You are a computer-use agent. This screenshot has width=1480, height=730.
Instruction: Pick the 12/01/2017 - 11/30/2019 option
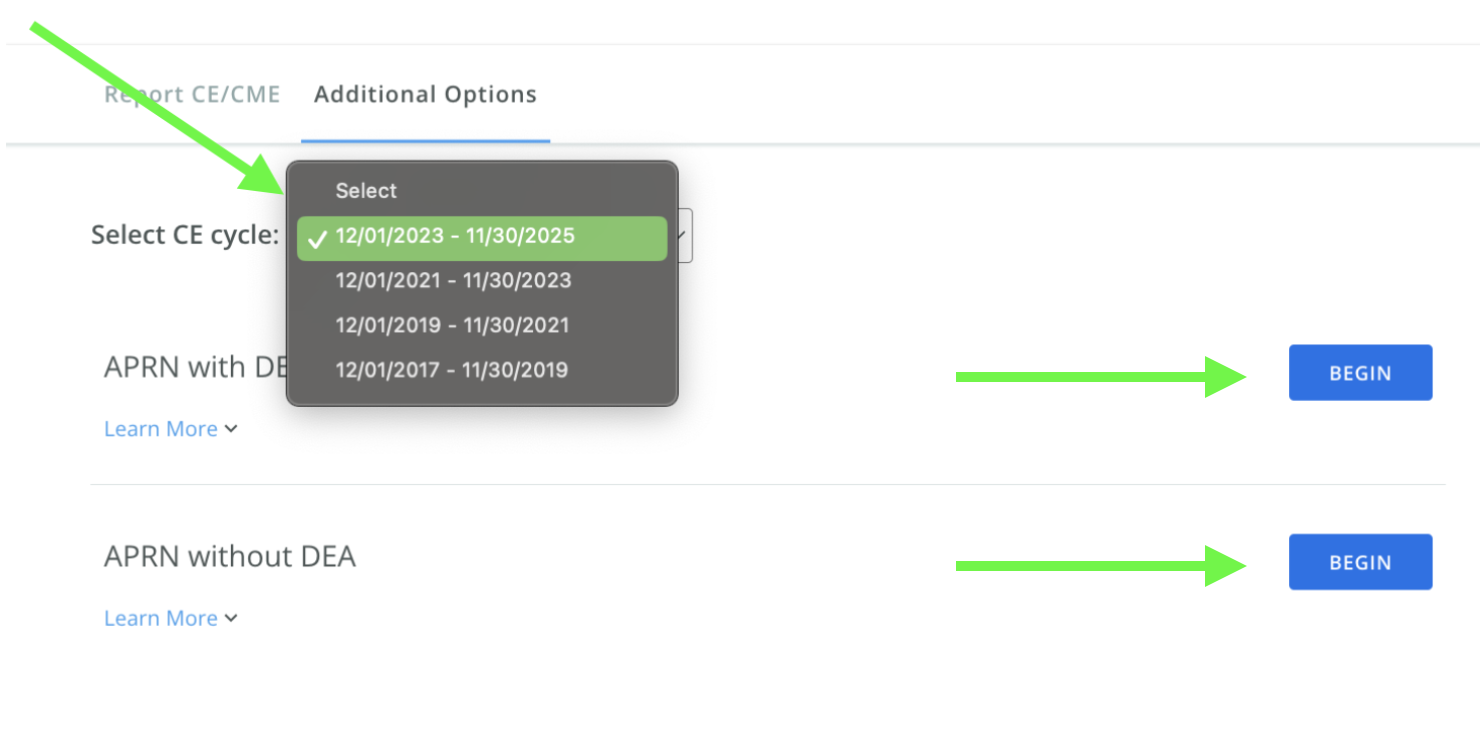(x=451, y=370)
